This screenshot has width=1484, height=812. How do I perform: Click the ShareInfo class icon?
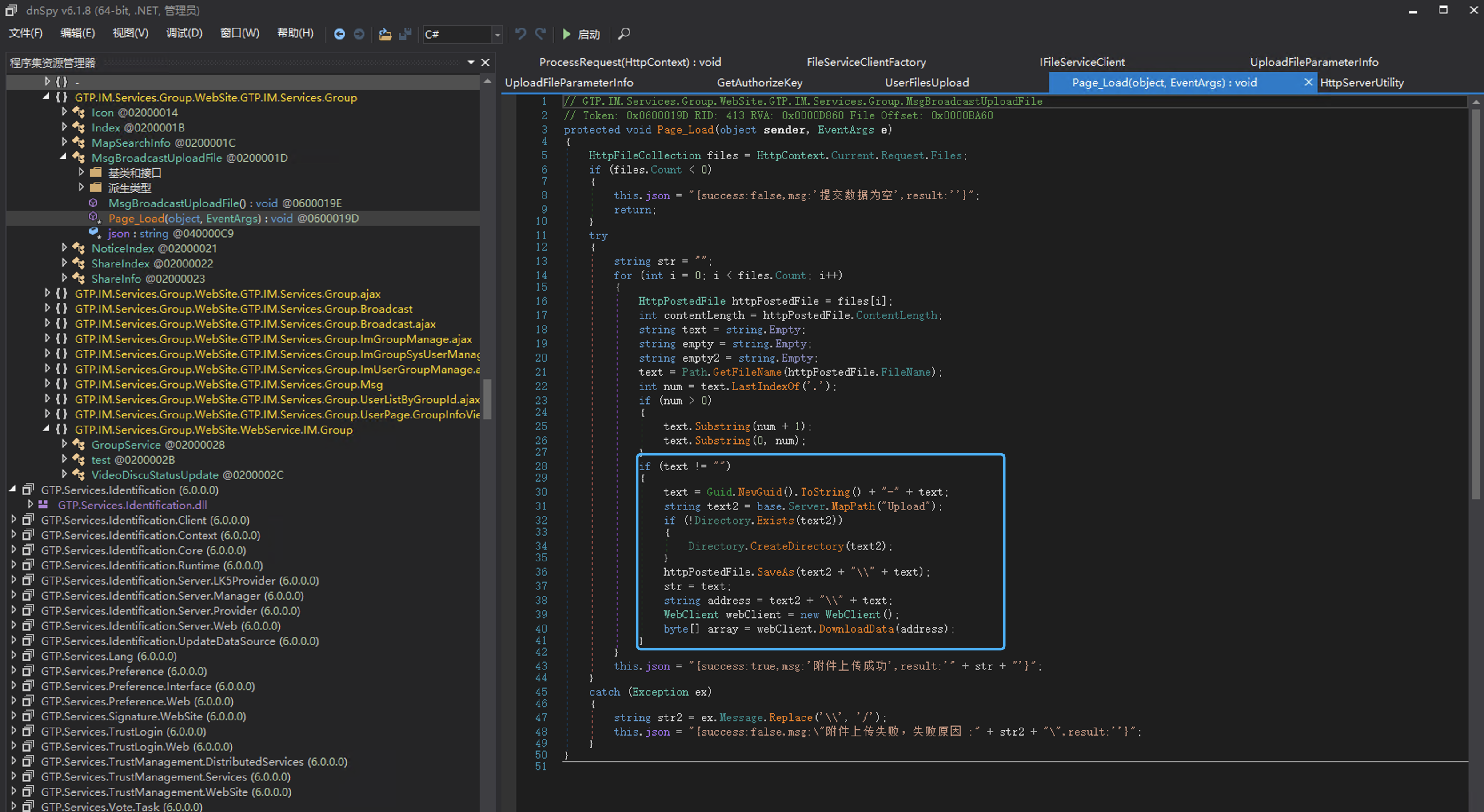click(79, 279)
